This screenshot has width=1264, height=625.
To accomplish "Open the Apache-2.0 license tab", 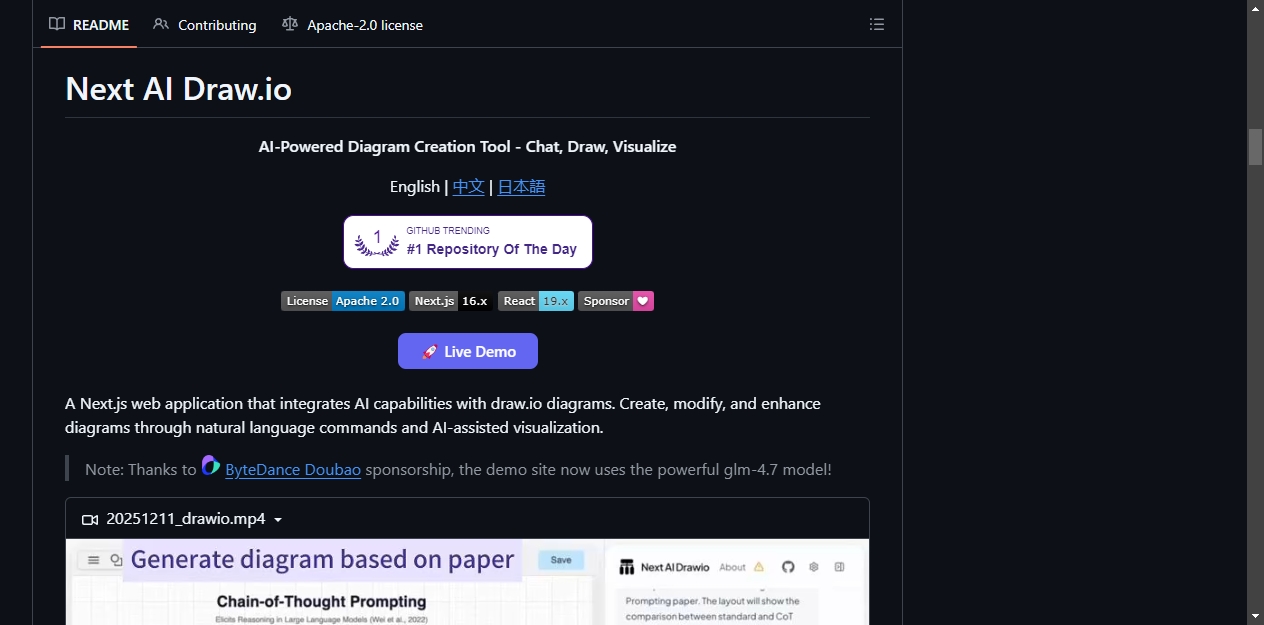I will coord(352,25).
